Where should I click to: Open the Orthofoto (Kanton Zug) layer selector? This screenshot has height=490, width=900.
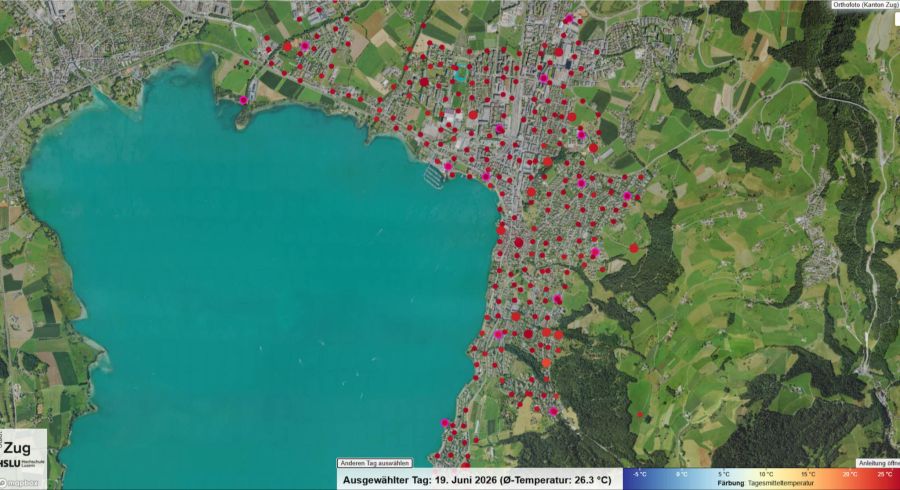pyautogui.click(x=866, y=5)
